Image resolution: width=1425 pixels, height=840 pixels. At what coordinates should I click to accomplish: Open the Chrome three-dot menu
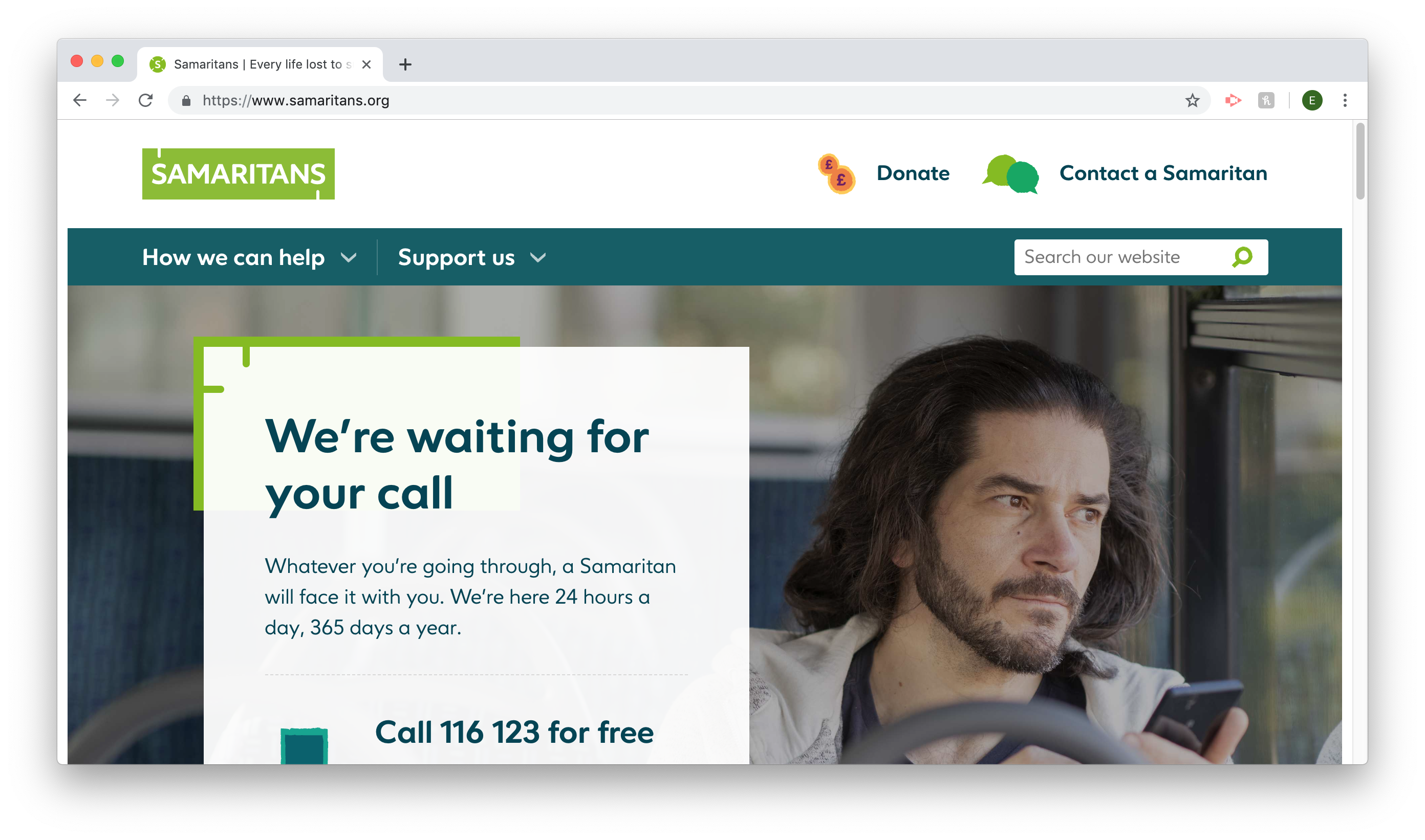[1345, 100]
